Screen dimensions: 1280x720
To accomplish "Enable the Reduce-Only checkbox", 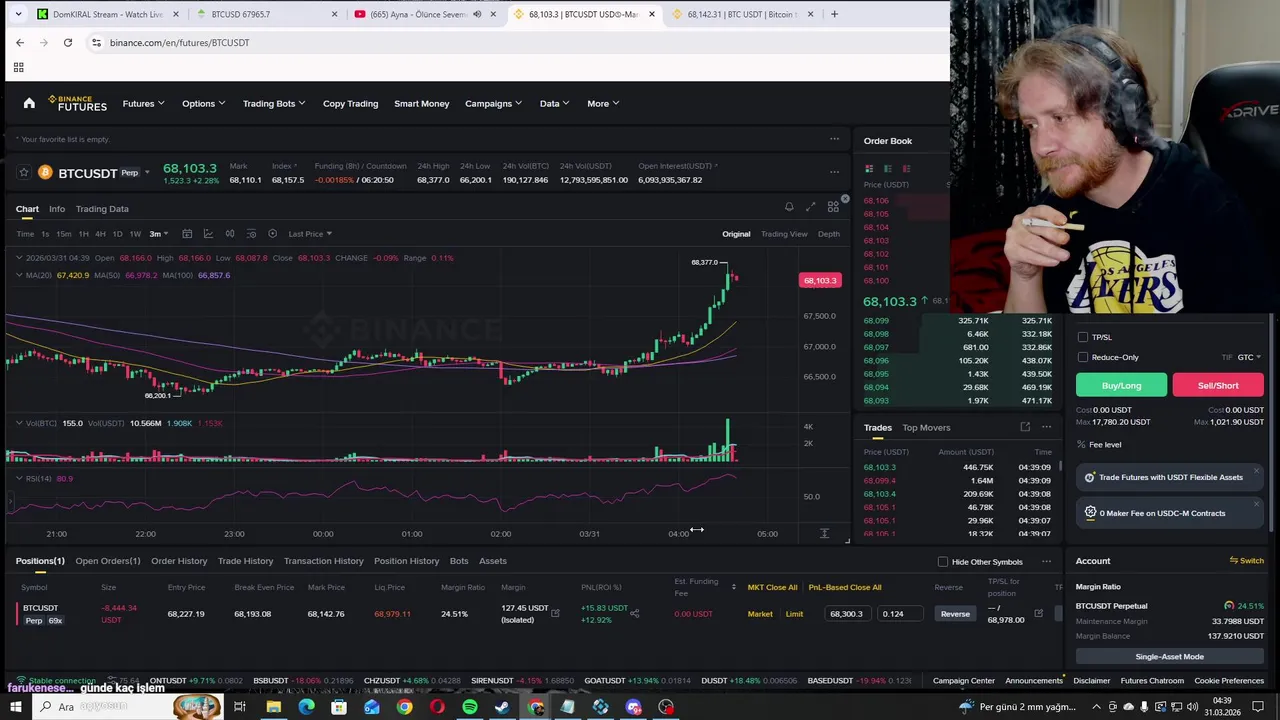I will pyautogui.click(x=1083, y=357).
